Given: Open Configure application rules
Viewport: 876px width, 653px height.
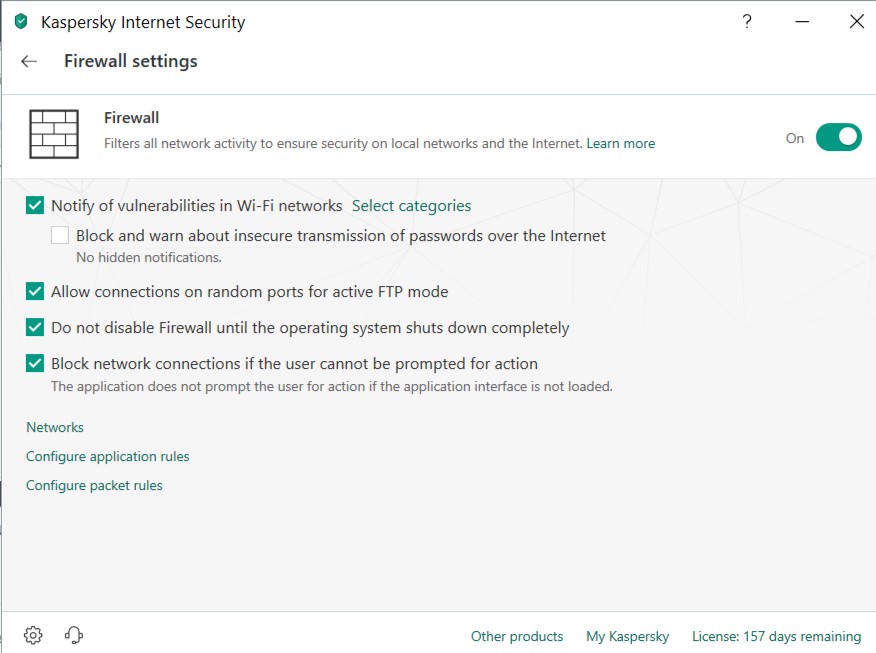Looking at the screenshot, I should click(x=107, y=456).
